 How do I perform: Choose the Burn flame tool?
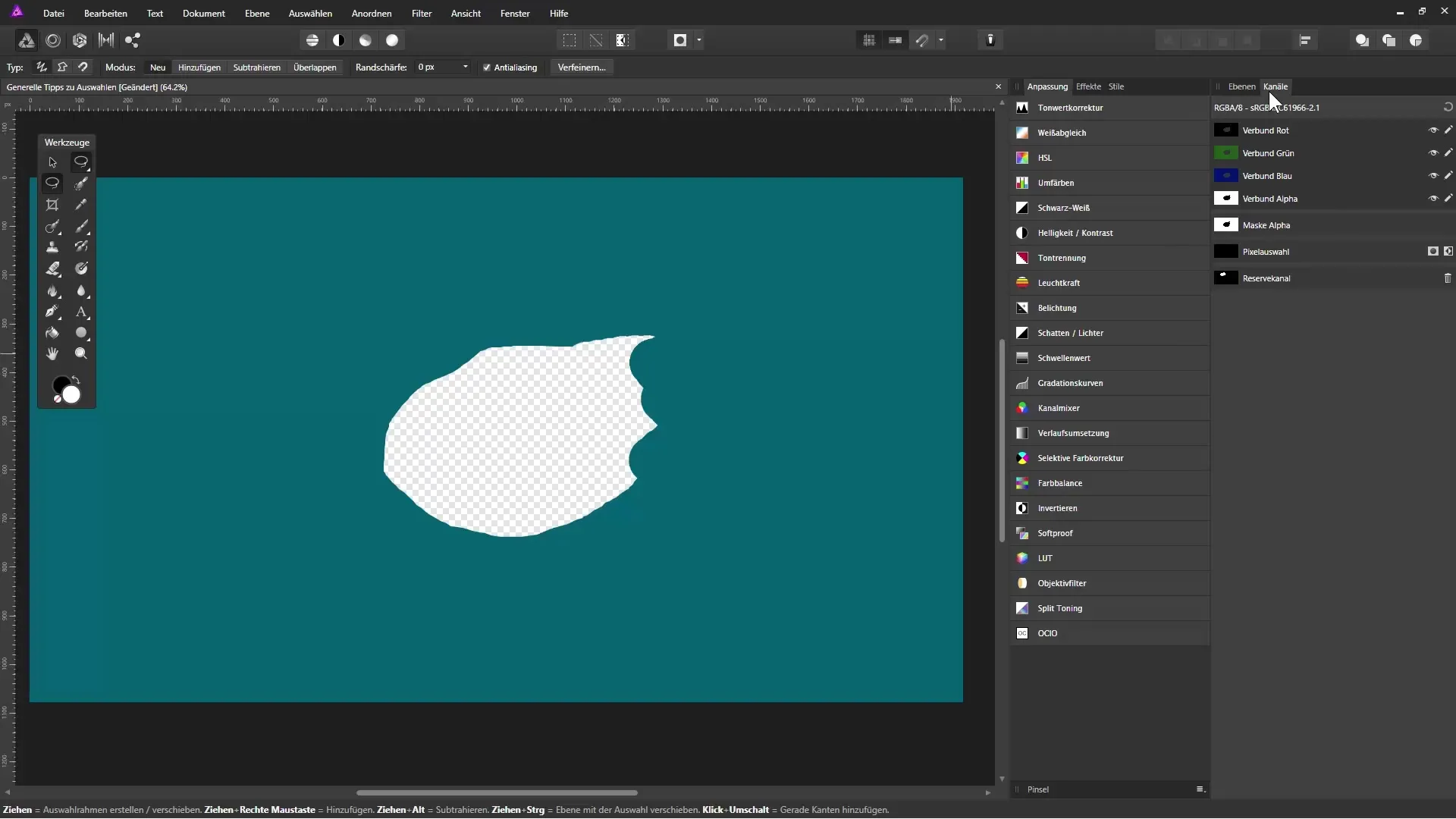pyautogui.click(x=52, y=291)
